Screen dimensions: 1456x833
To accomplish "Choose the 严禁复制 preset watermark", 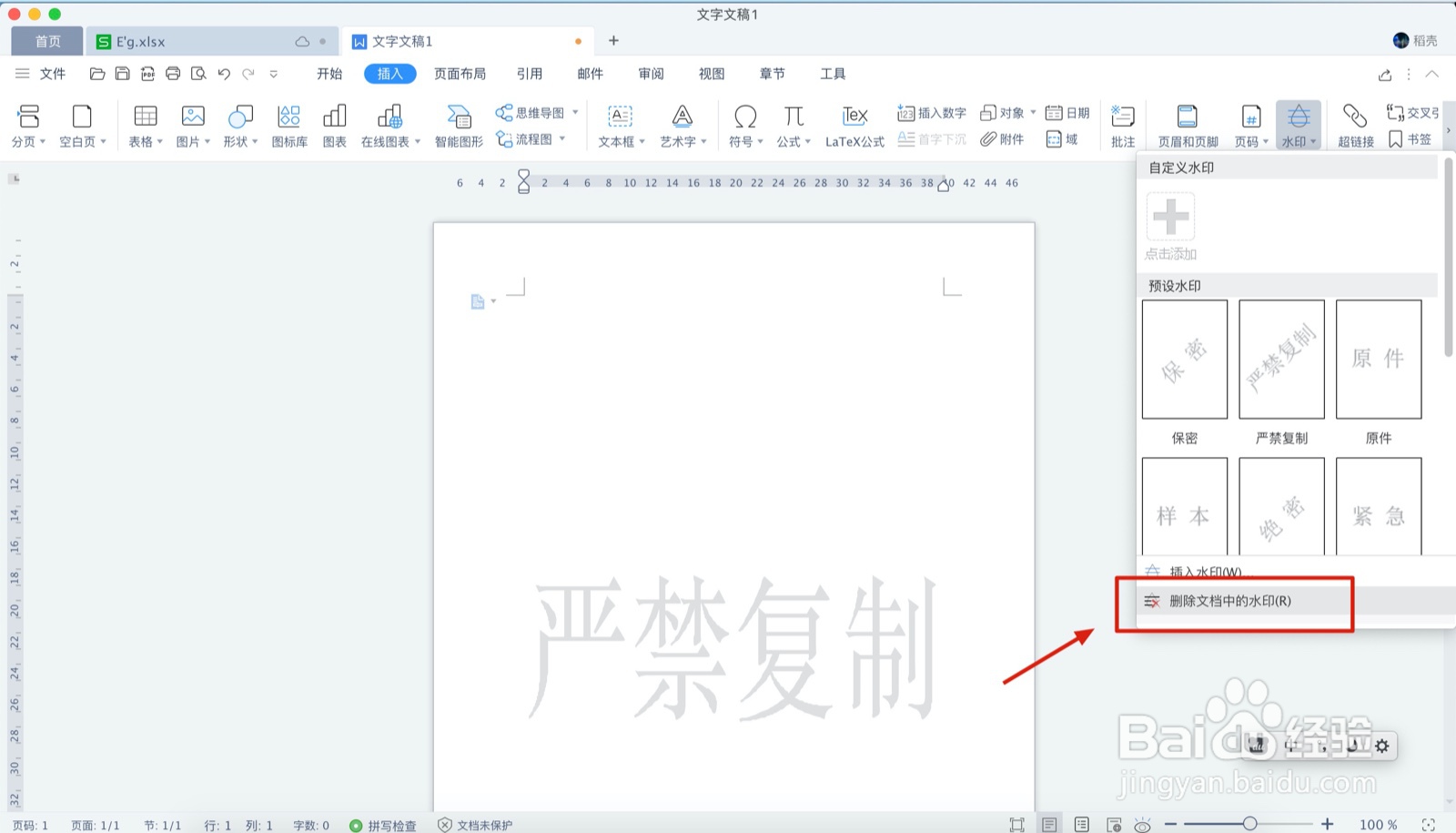I will [x=1280, y=359].
